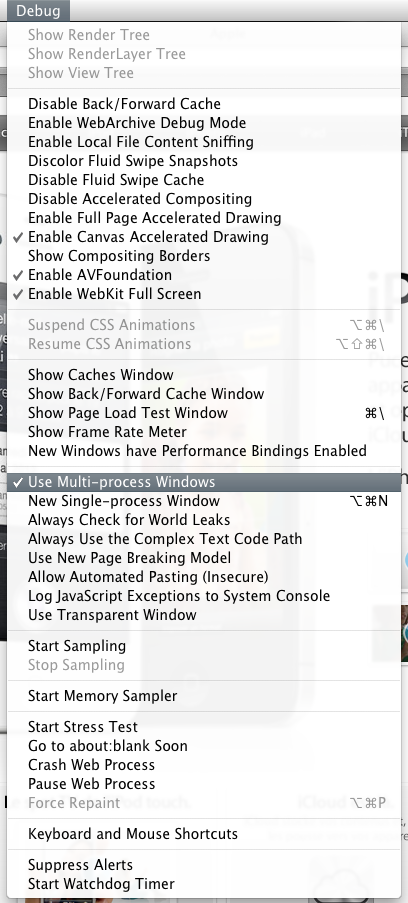This screenshot has width=408, height=903.
Task: Select Disable Back/Forward Cache
Action: (204, 104)
